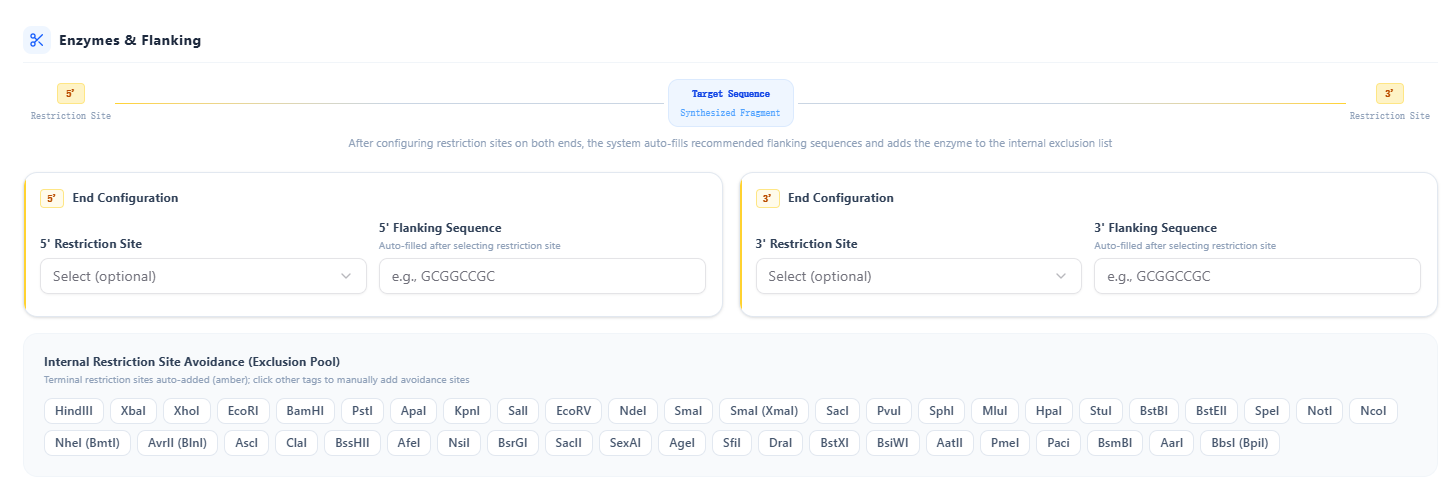Click the BbsI (BpiI) tag
The image size is (1441, 487).
coord(1239,443)
